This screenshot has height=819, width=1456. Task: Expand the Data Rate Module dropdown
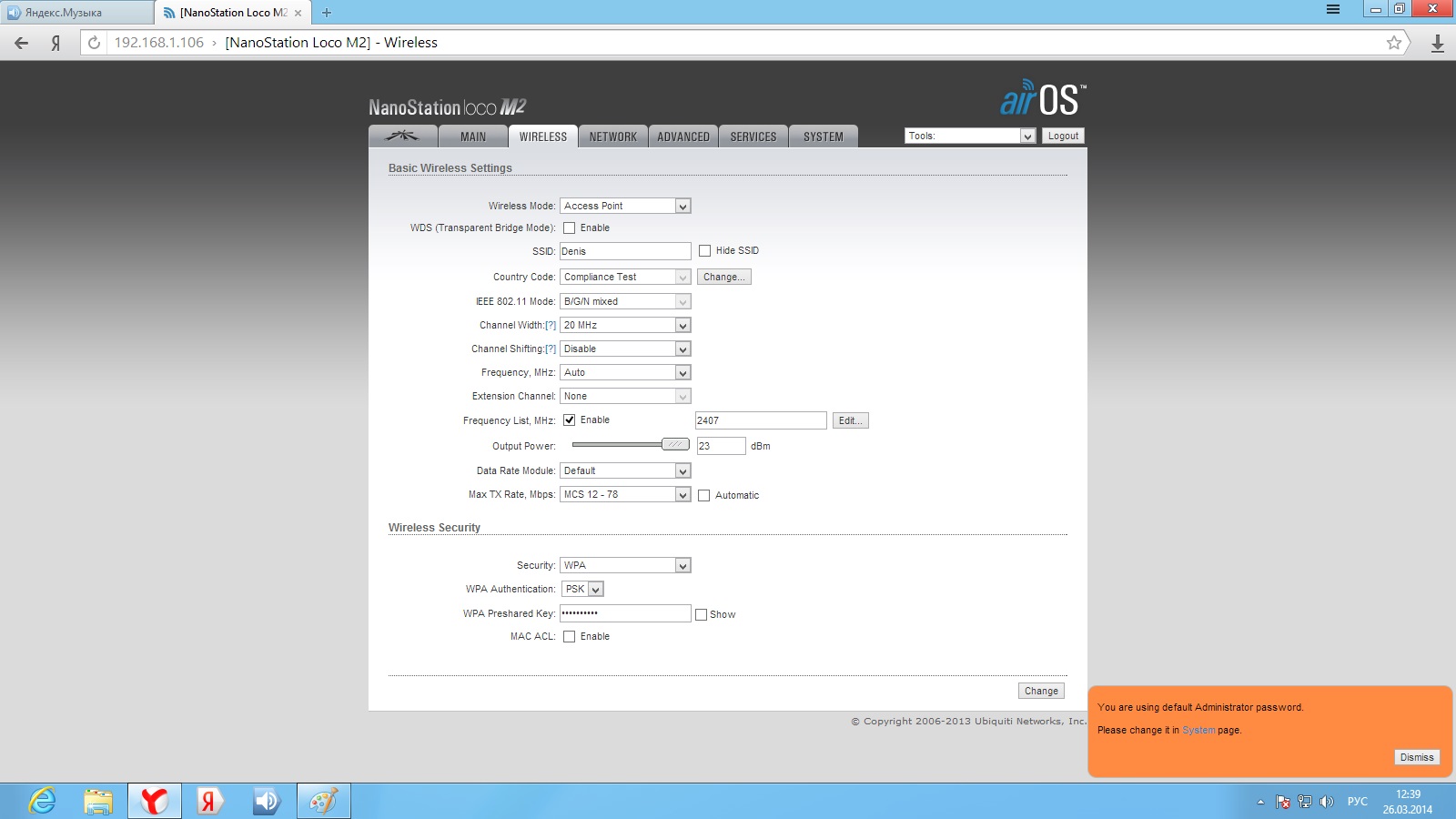click(x=625, y=471)
